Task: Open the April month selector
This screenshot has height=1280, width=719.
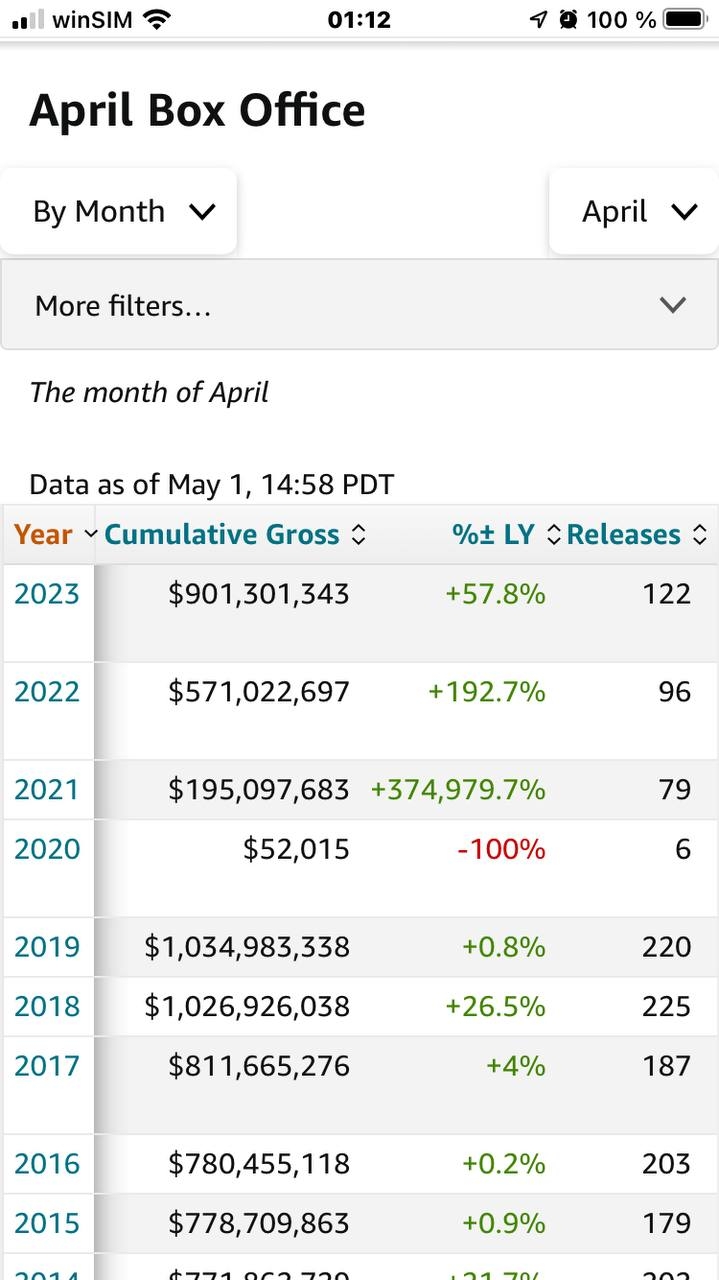Action: [x=640, y=211]
